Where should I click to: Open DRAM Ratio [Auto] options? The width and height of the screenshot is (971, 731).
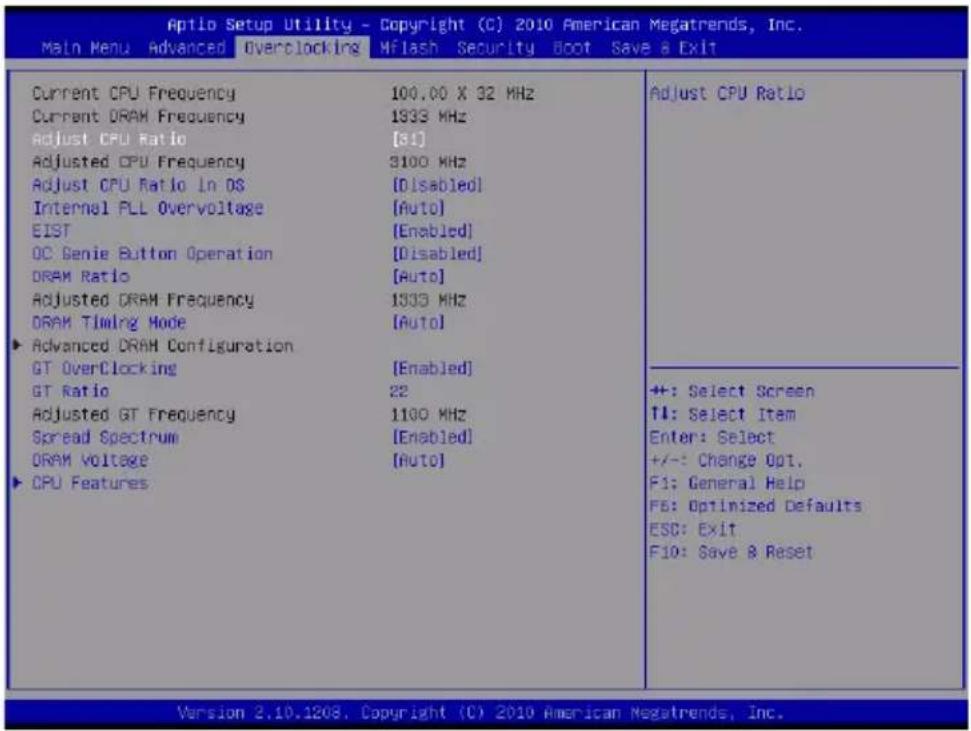tap(419, 276)
